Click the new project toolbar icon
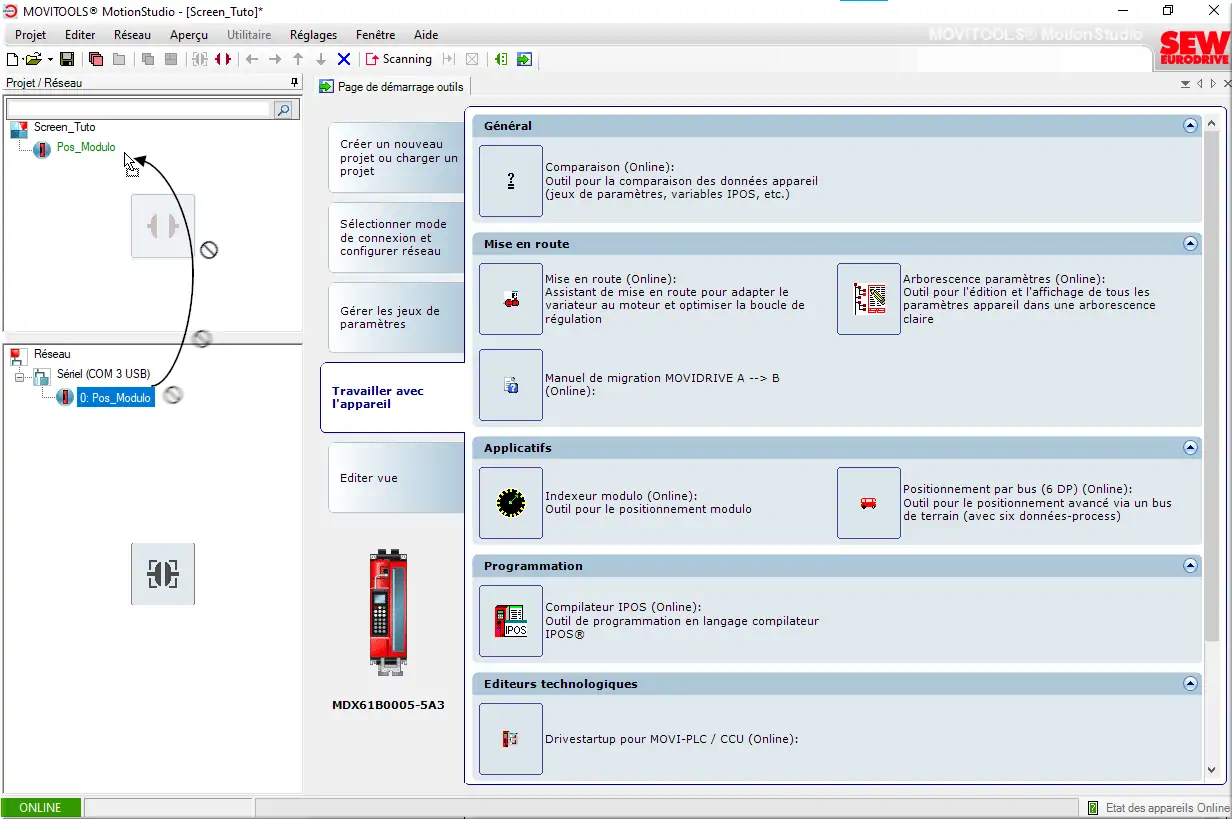 click(x=13, y=60)
